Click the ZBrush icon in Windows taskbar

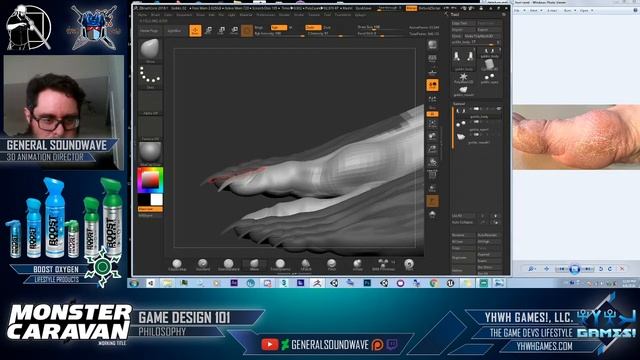pos(317,283)
